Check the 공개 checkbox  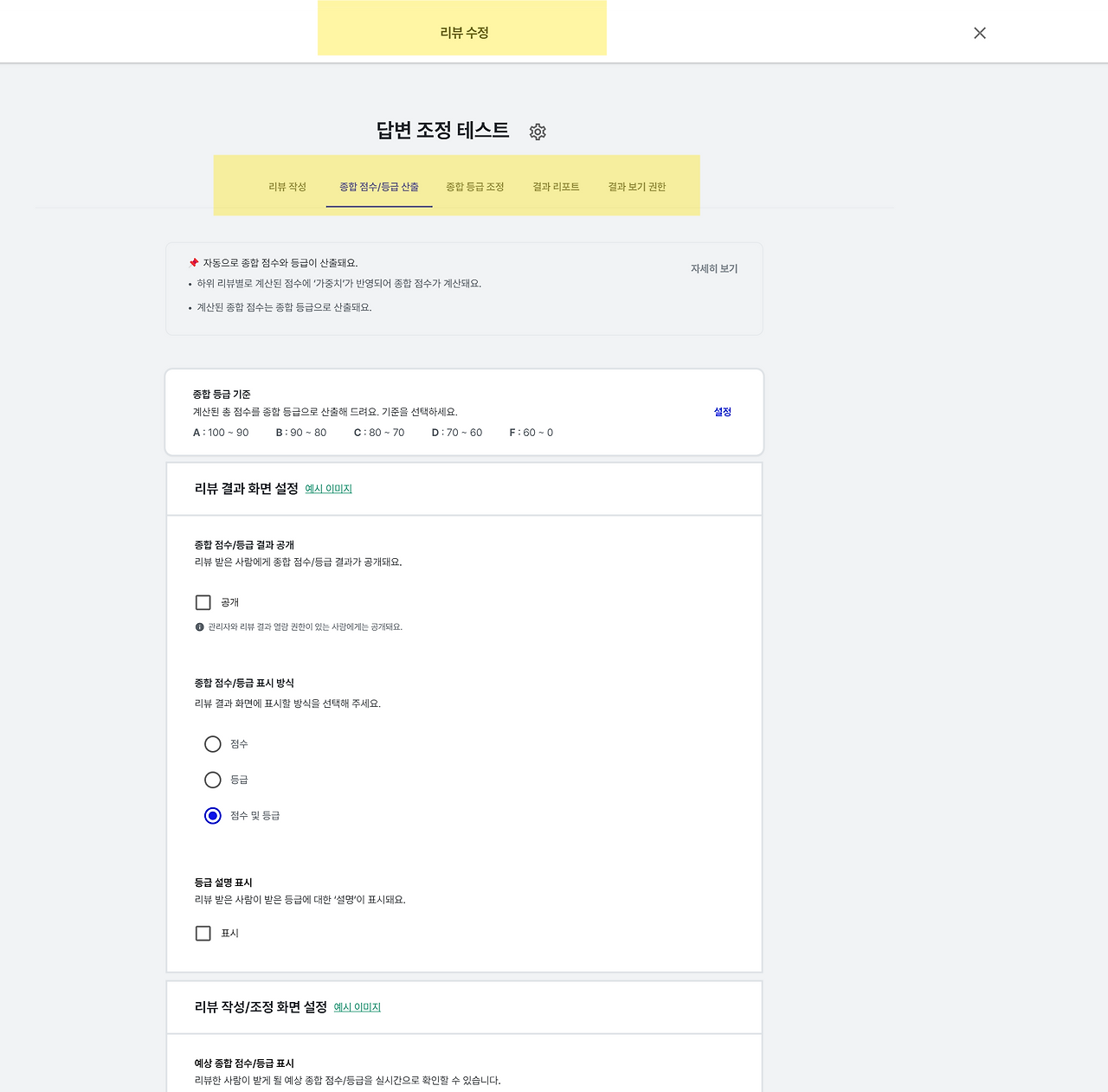[203, 602]
